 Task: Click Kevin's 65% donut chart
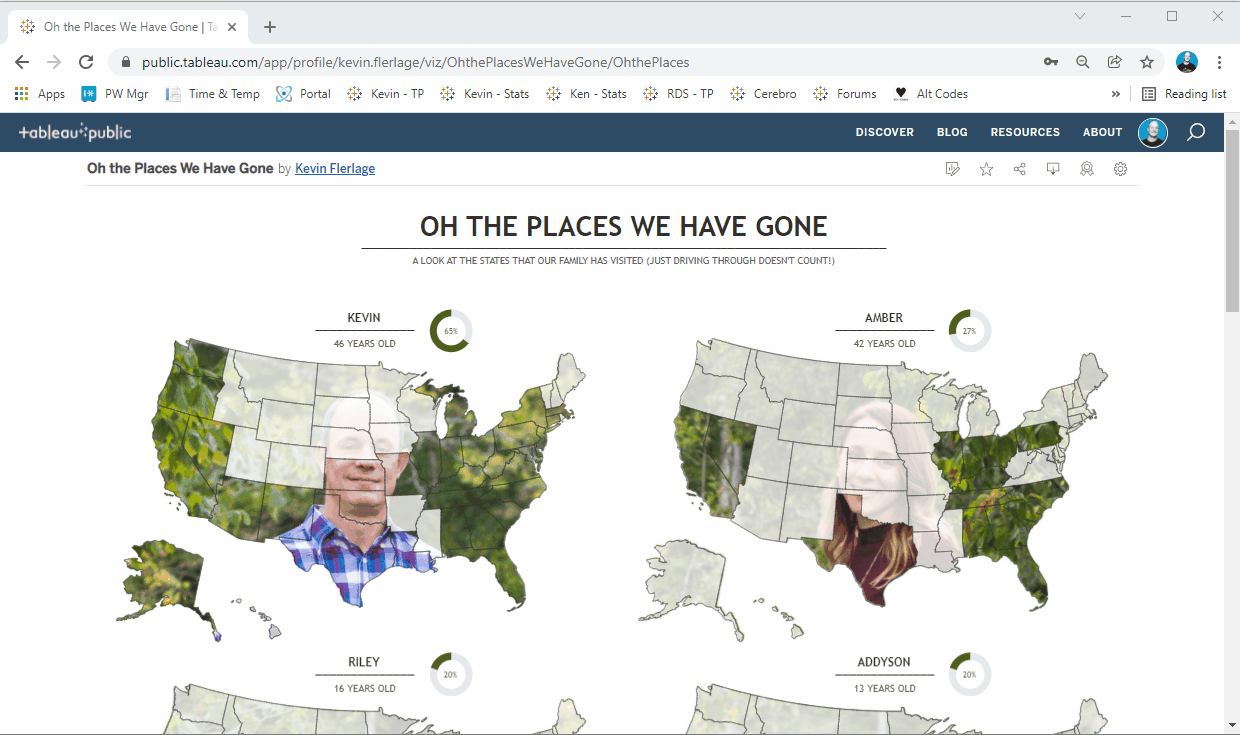click(451, 331)
